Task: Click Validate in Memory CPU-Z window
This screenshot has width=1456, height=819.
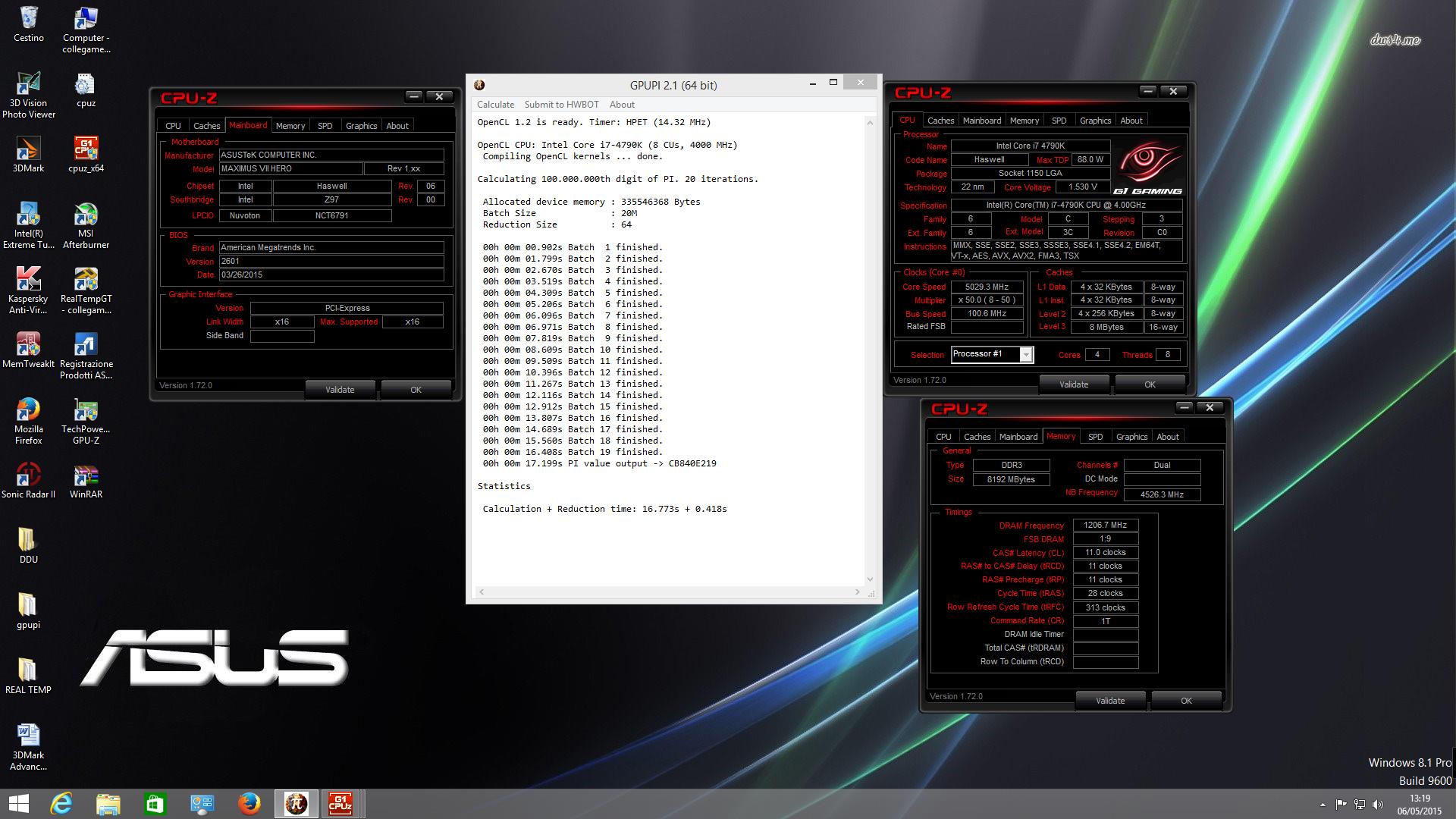Action: (x=1110, y=701)
